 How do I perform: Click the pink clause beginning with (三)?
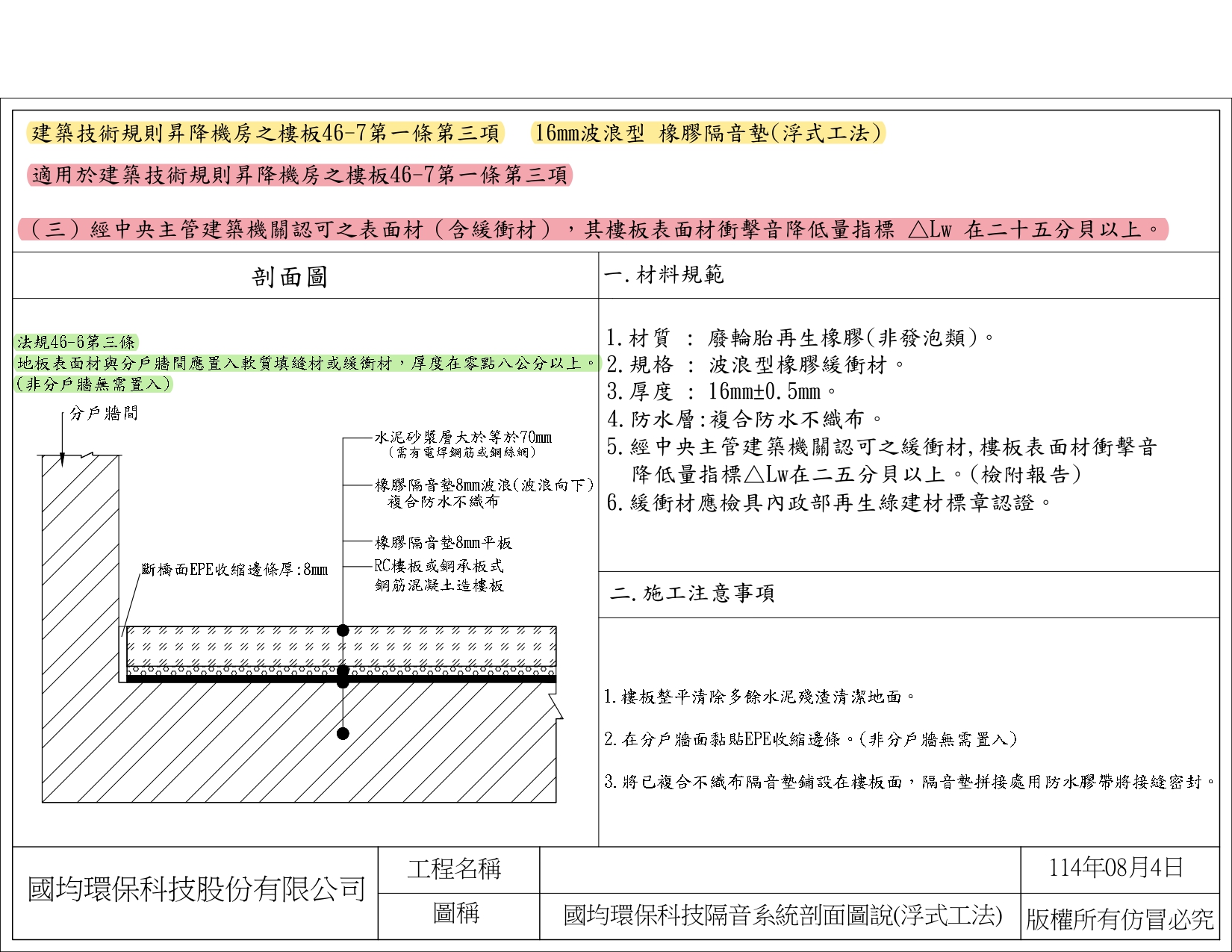(x=594, y=229)
